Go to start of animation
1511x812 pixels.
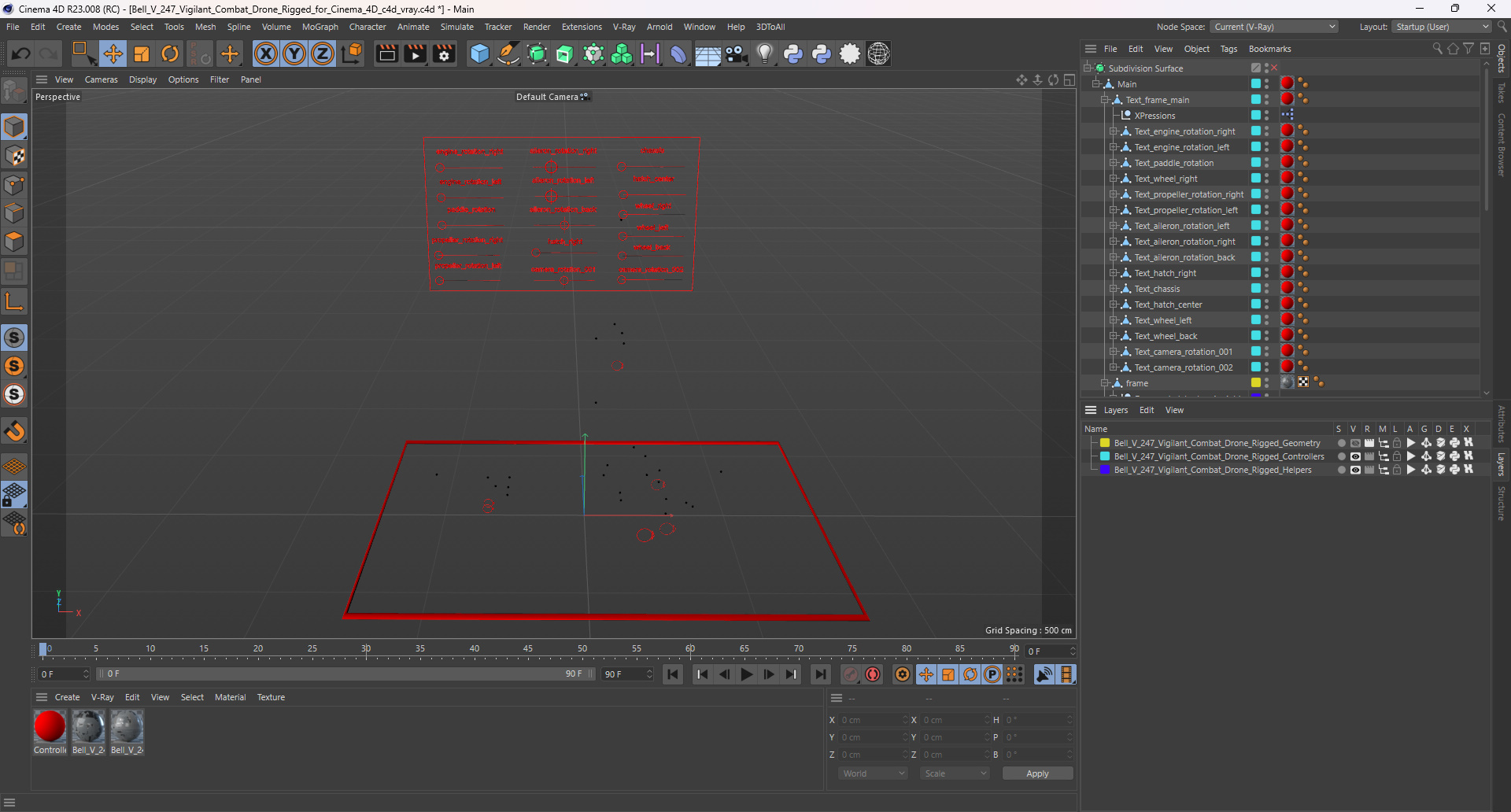(x=673, y=674)
